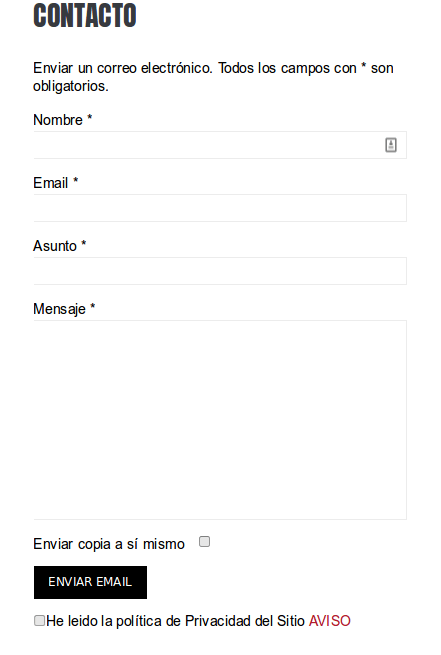441x655 pixels.
Task: Click into the Email input field
Action: (x=220, y=208)
